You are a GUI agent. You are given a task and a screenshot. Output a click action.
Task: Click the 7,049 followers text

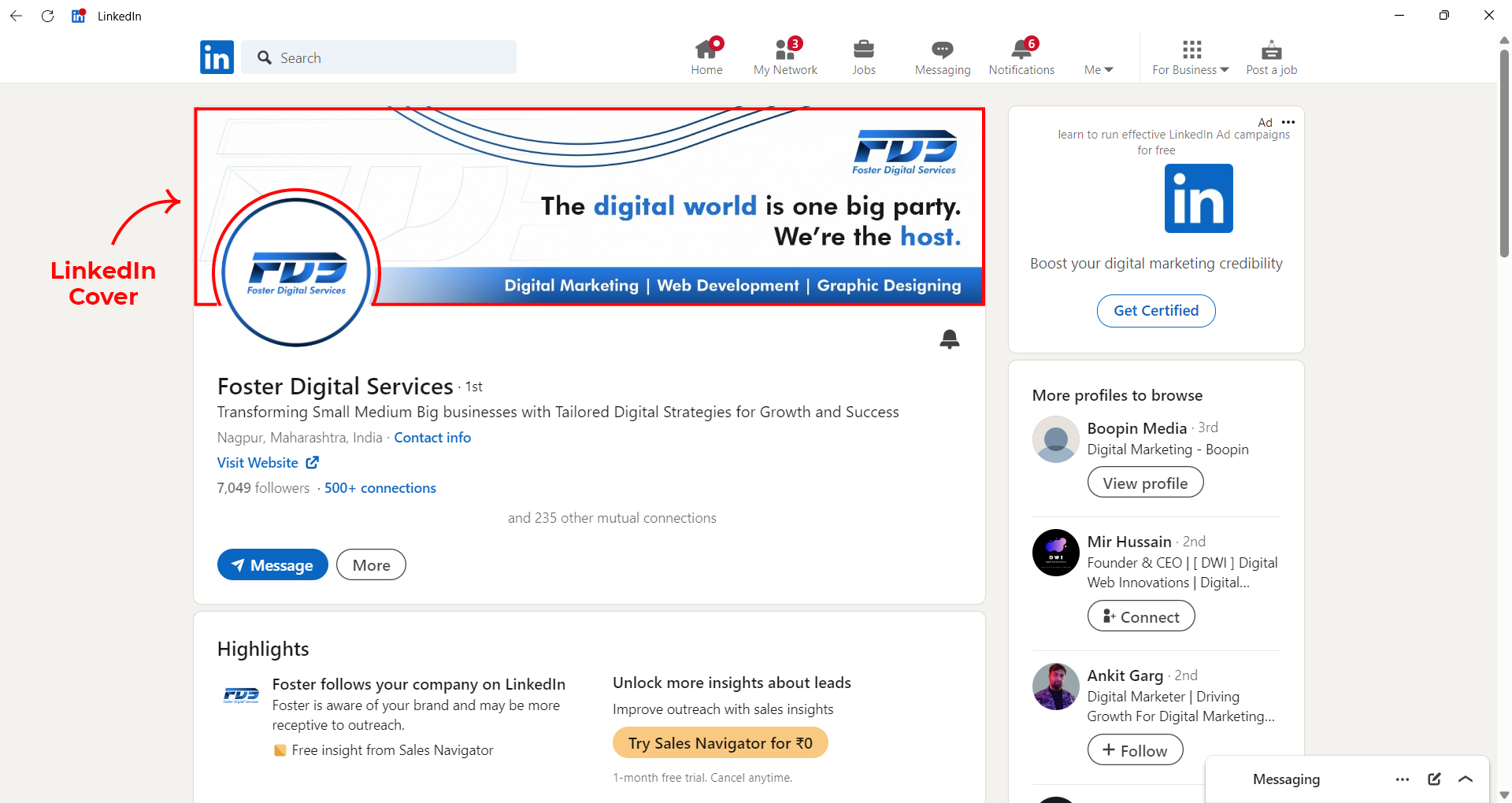(x=263, y=488)
